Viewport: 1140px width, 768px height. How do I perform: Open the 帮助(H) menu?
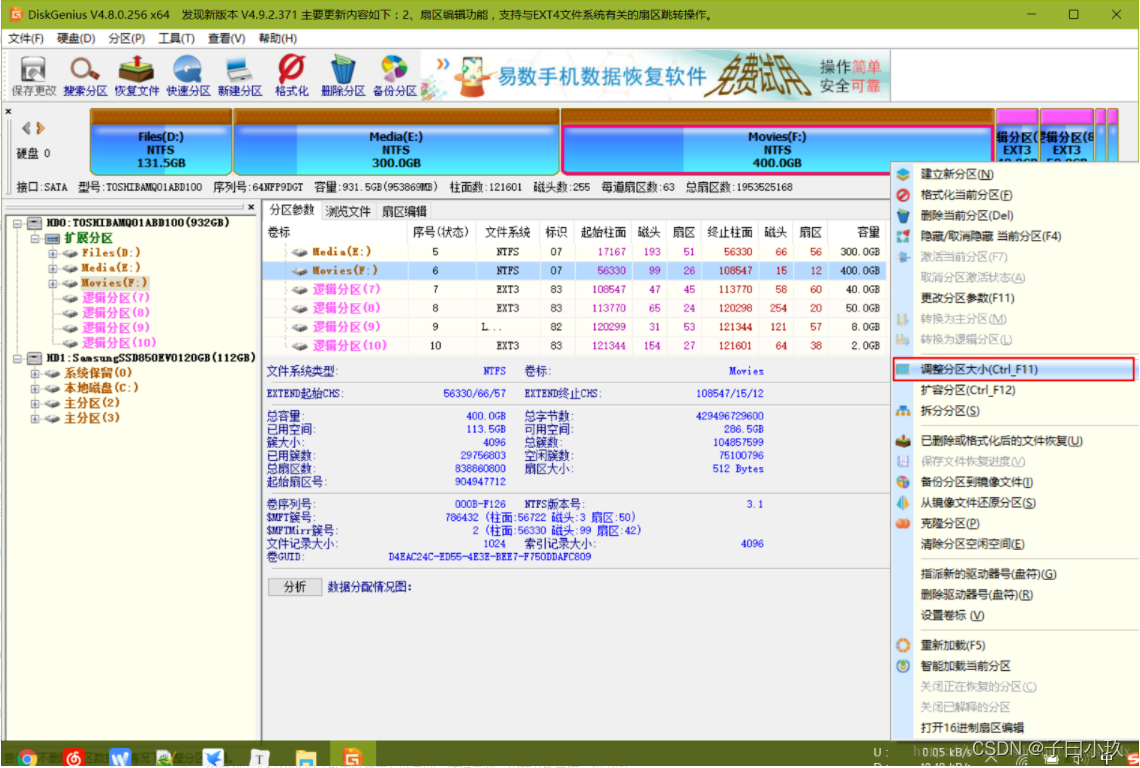(x=277, y=39)
